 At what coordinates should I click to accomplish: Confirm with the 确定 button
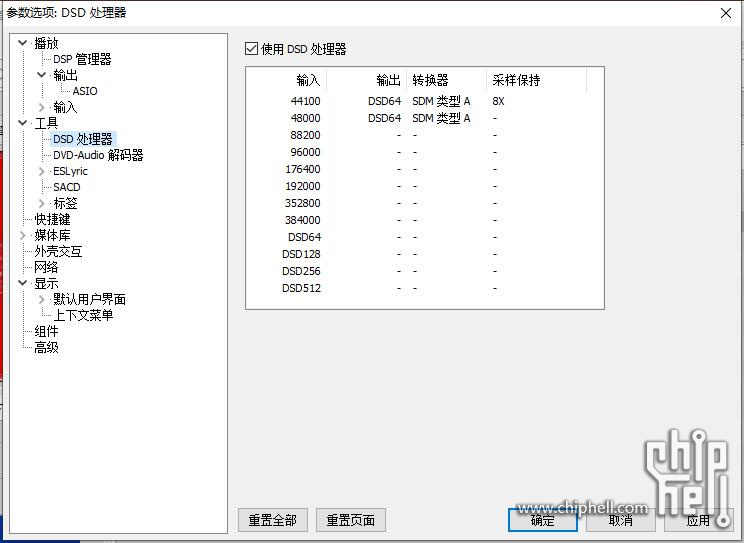tap(543, 520)
